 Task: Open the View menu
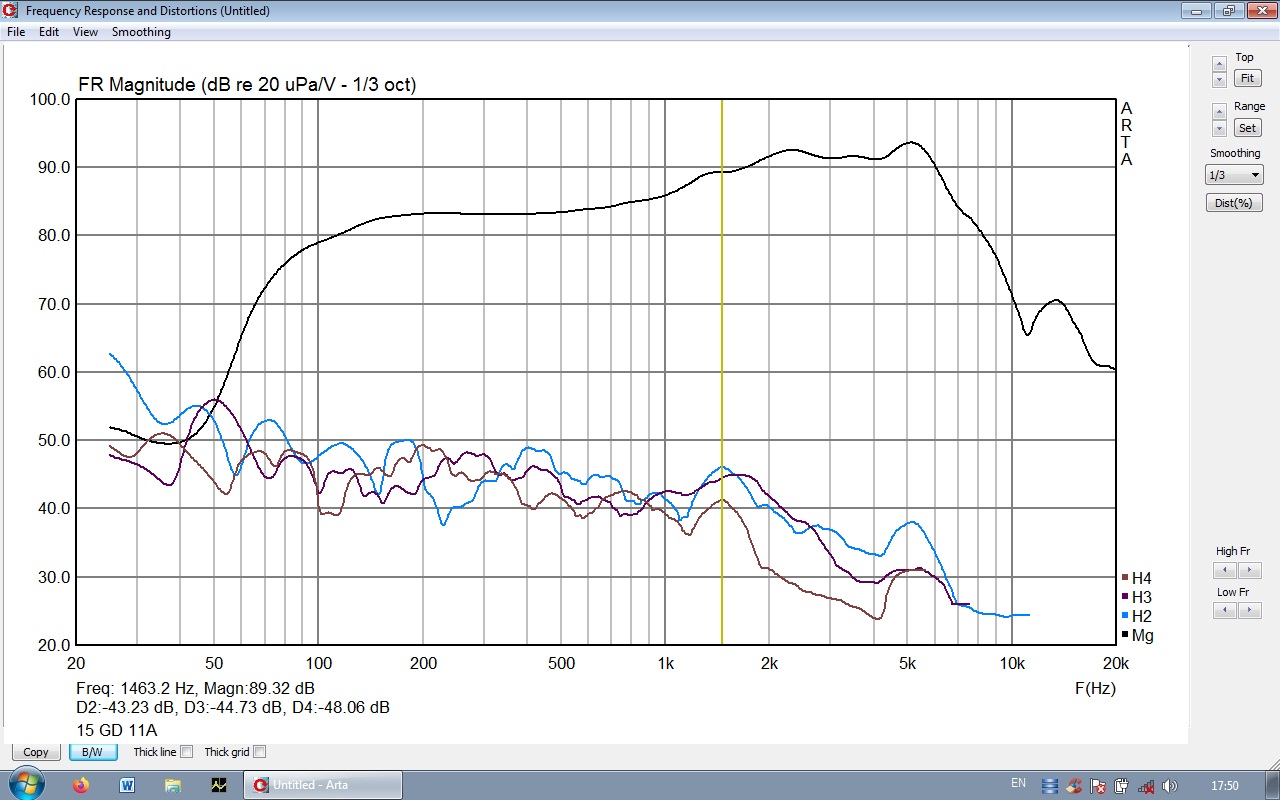click(85, 32)
